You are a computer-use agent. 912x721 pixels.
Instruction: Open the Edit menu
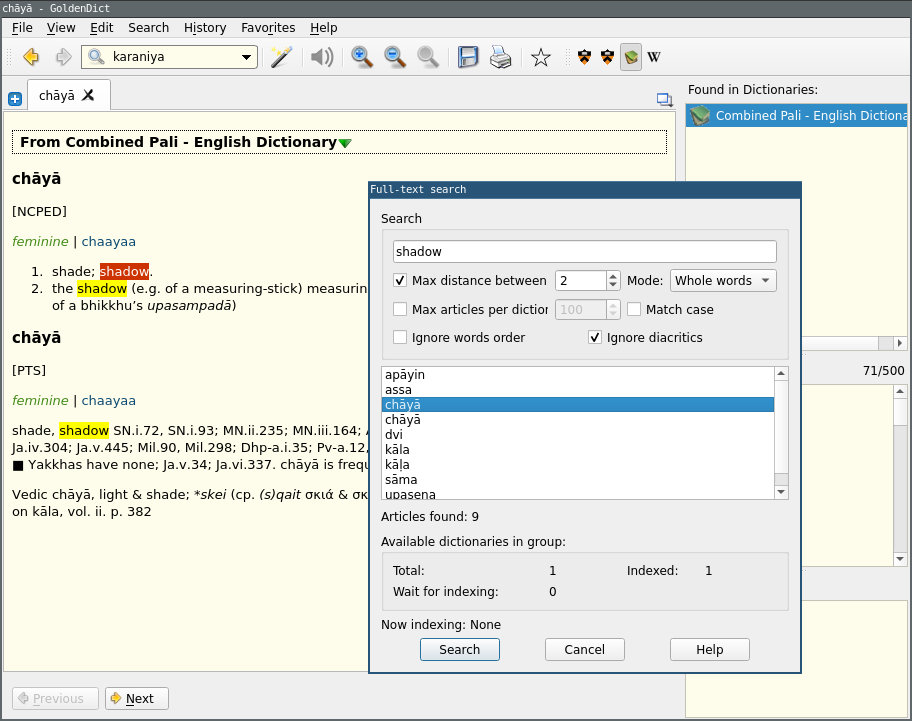pos(101,27)
